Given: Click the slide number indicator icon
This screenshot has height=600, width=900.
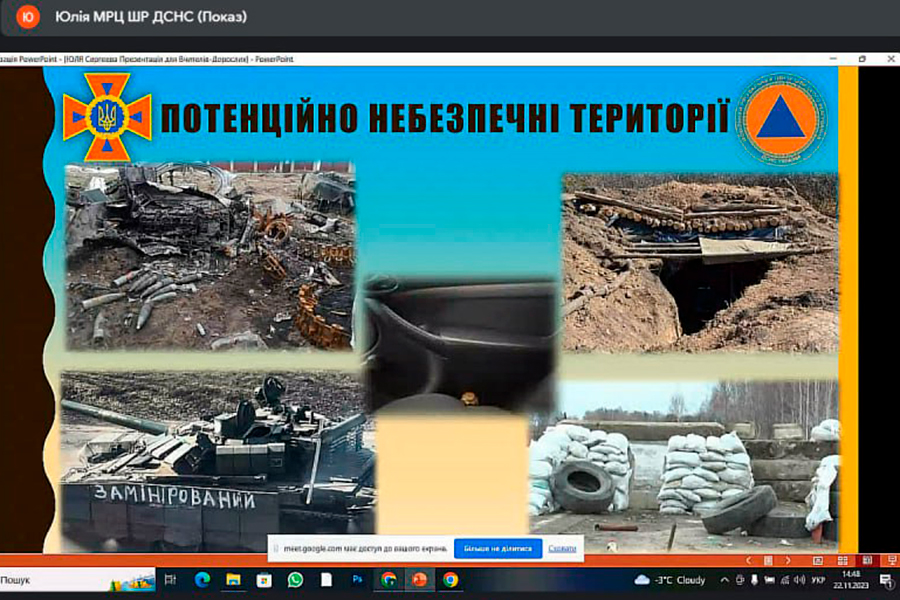Looking at the screenshot, I should click(768, 560).
